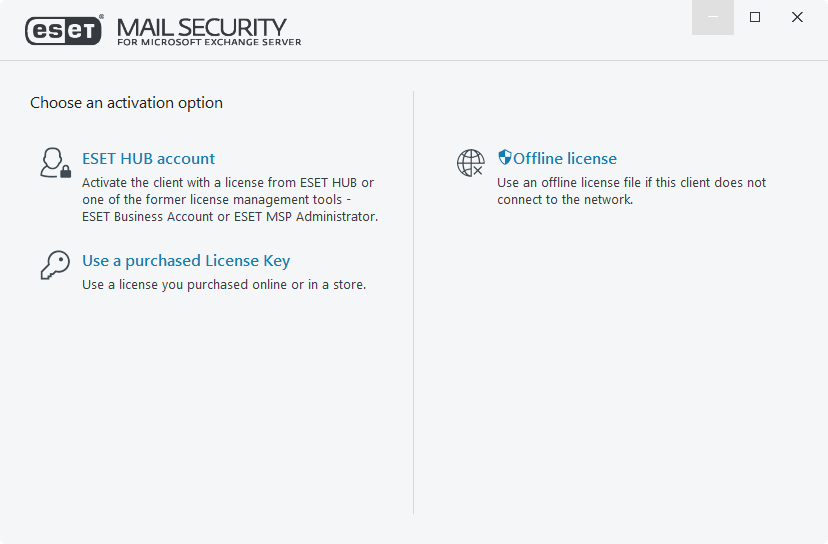Click the blue shield icon beside Offline license
Image resolution: width=828 pixels, height=544 pixels.
pyautogui.click(x=505, y=158)
